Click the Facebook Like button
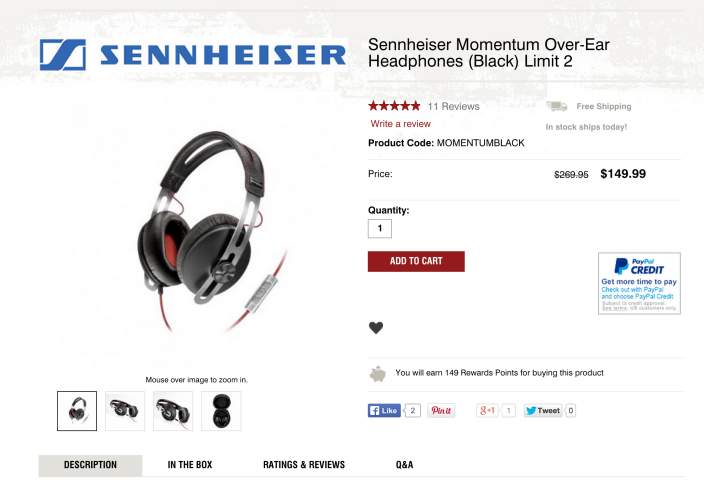Viewport: 704px width, 486px height. coord(384,411)
